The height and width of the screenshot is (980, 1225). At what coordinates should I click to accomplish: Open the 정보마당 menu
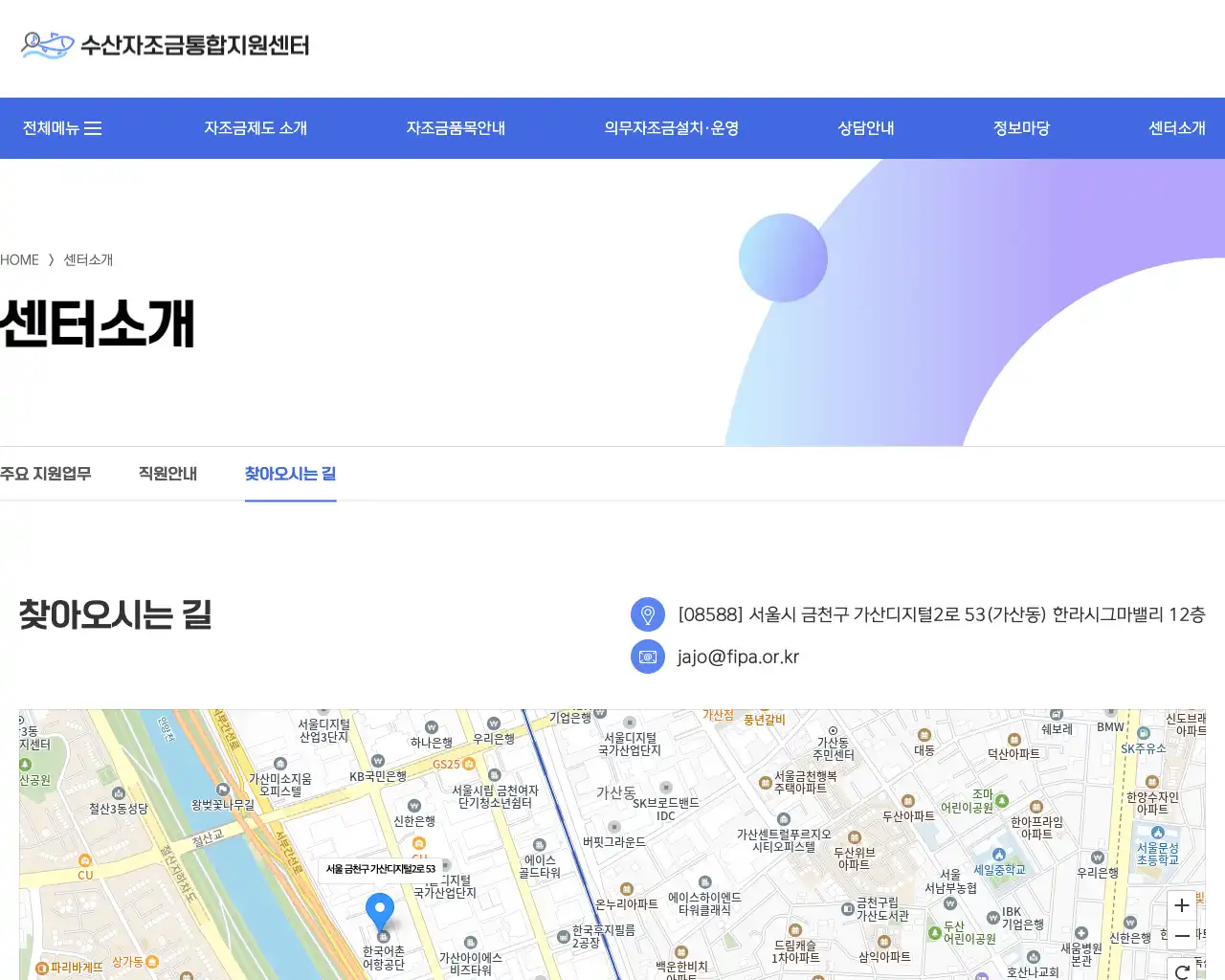(1020, 127)
